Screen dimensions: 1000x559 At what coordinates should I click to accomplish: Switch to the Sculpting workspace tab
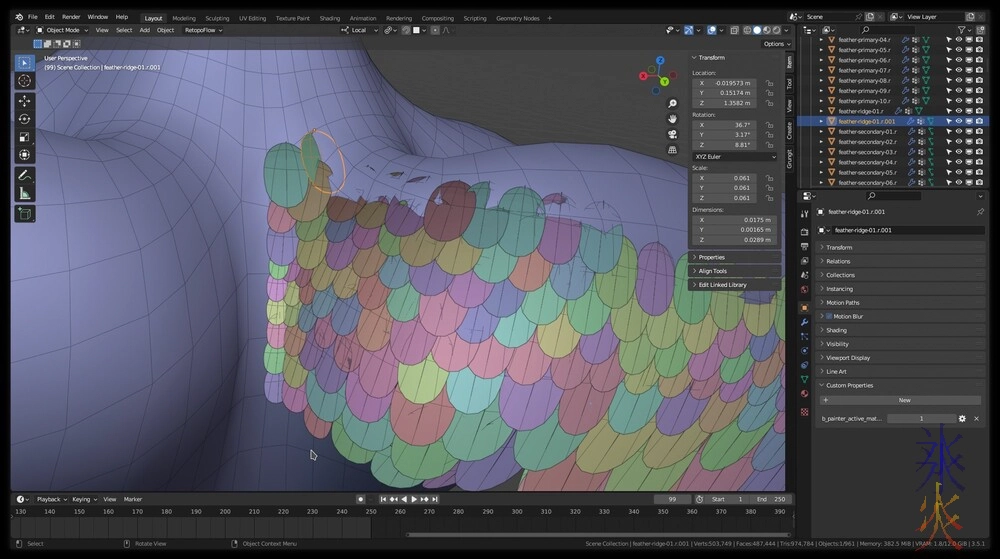(x=217, y=18)
